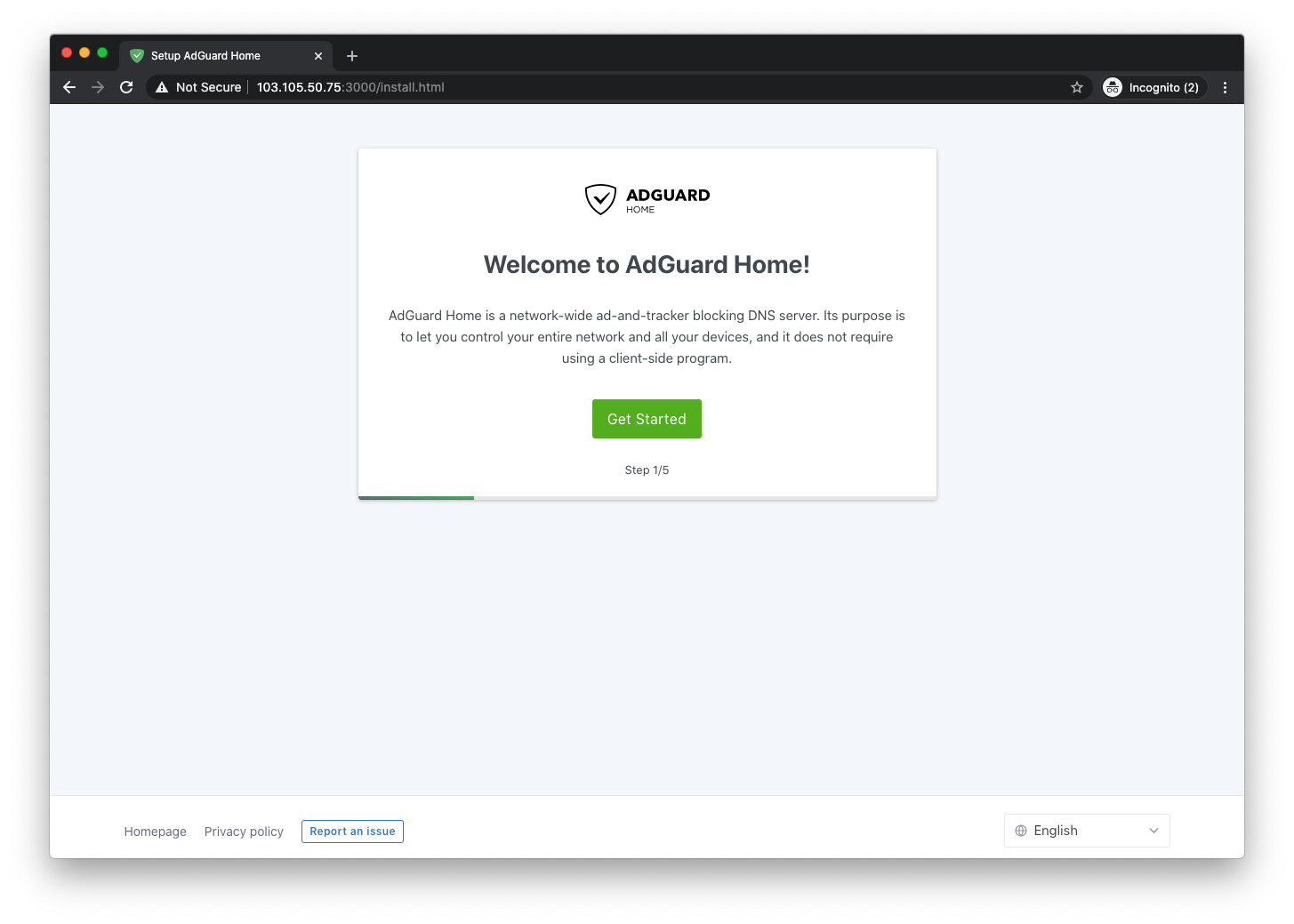The height and width of the screenshot is (924, 1294).
Task: Open the Privacy policy link
Action: (244, 832)
